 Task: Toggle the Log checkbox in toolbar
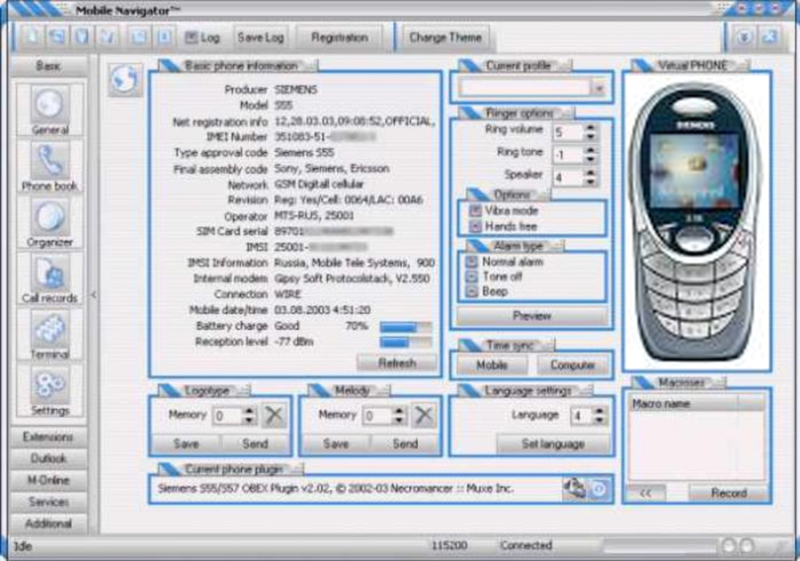pyautogui.click(x=191, y=37)
